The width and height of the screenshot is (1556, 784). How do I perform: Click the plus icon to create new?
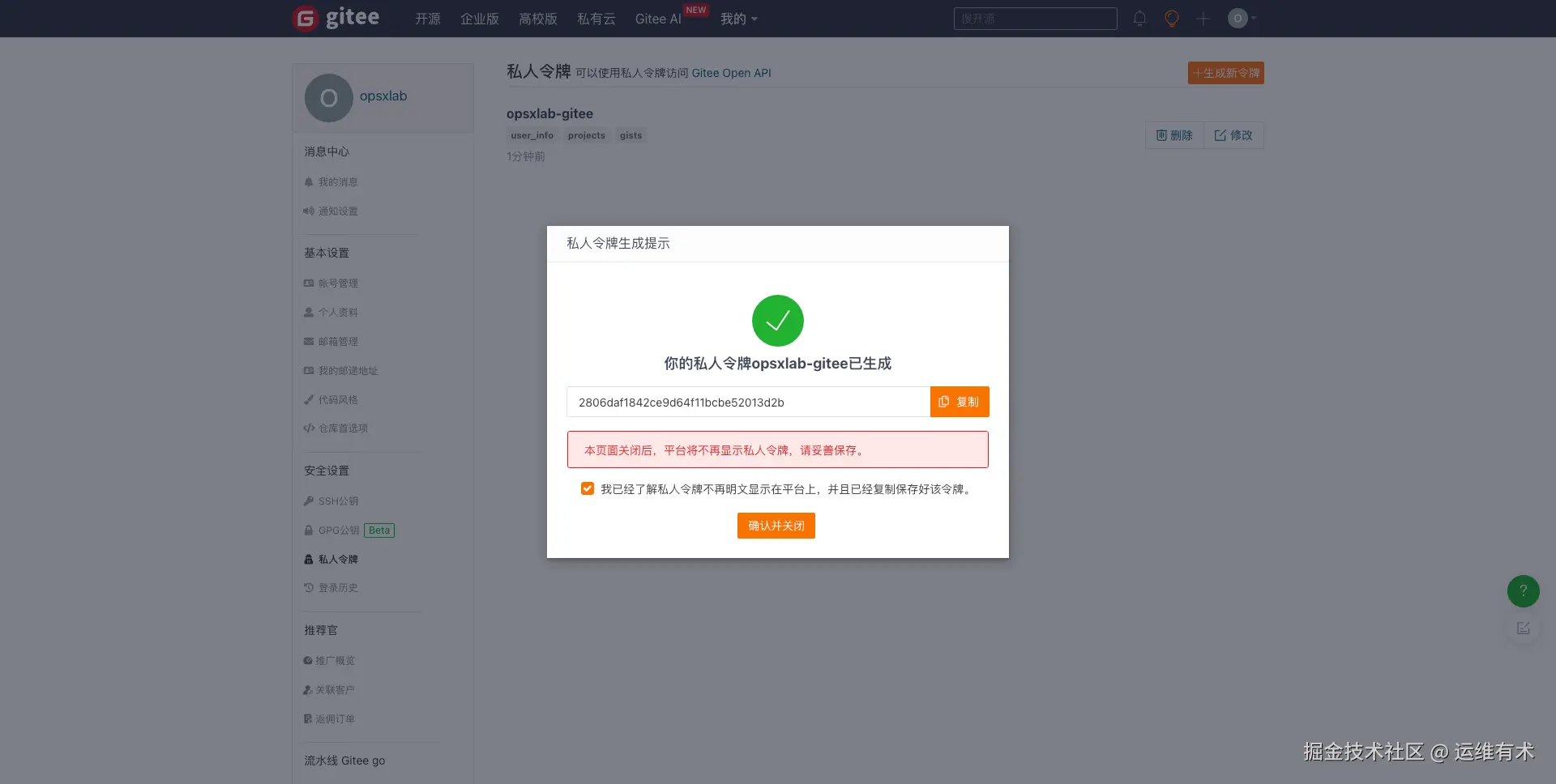coord(1203,18)
